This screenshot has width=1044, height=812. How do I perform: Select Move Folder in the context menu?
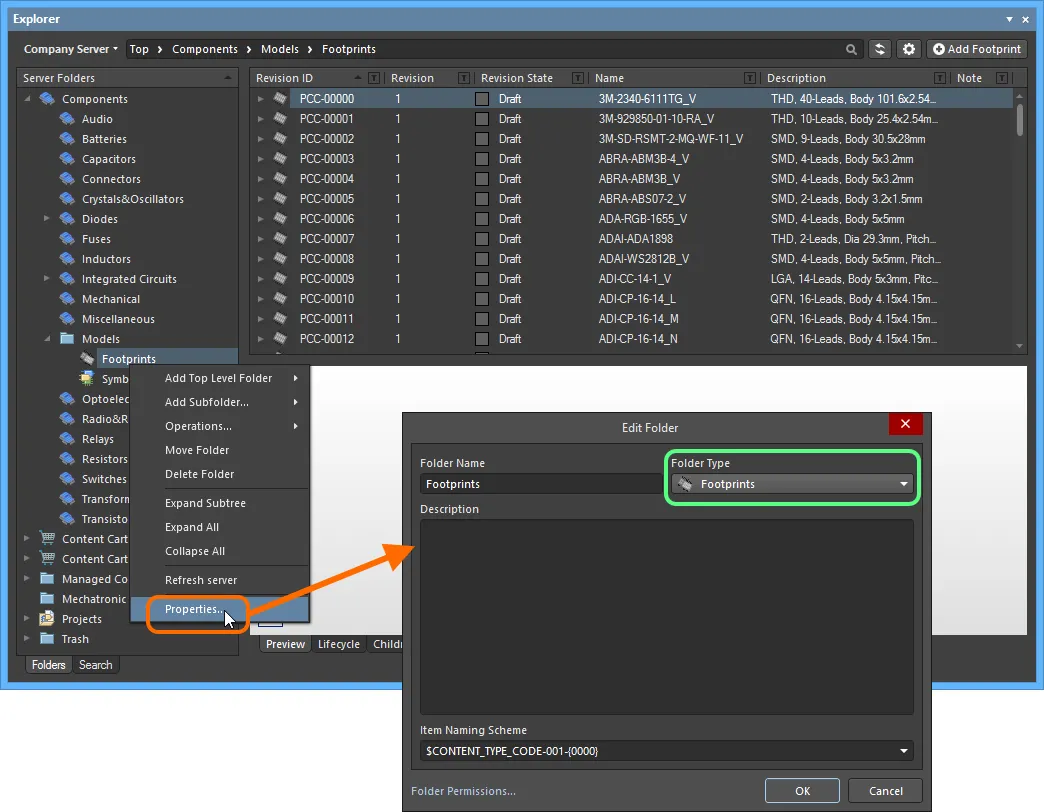pos(220,450)
